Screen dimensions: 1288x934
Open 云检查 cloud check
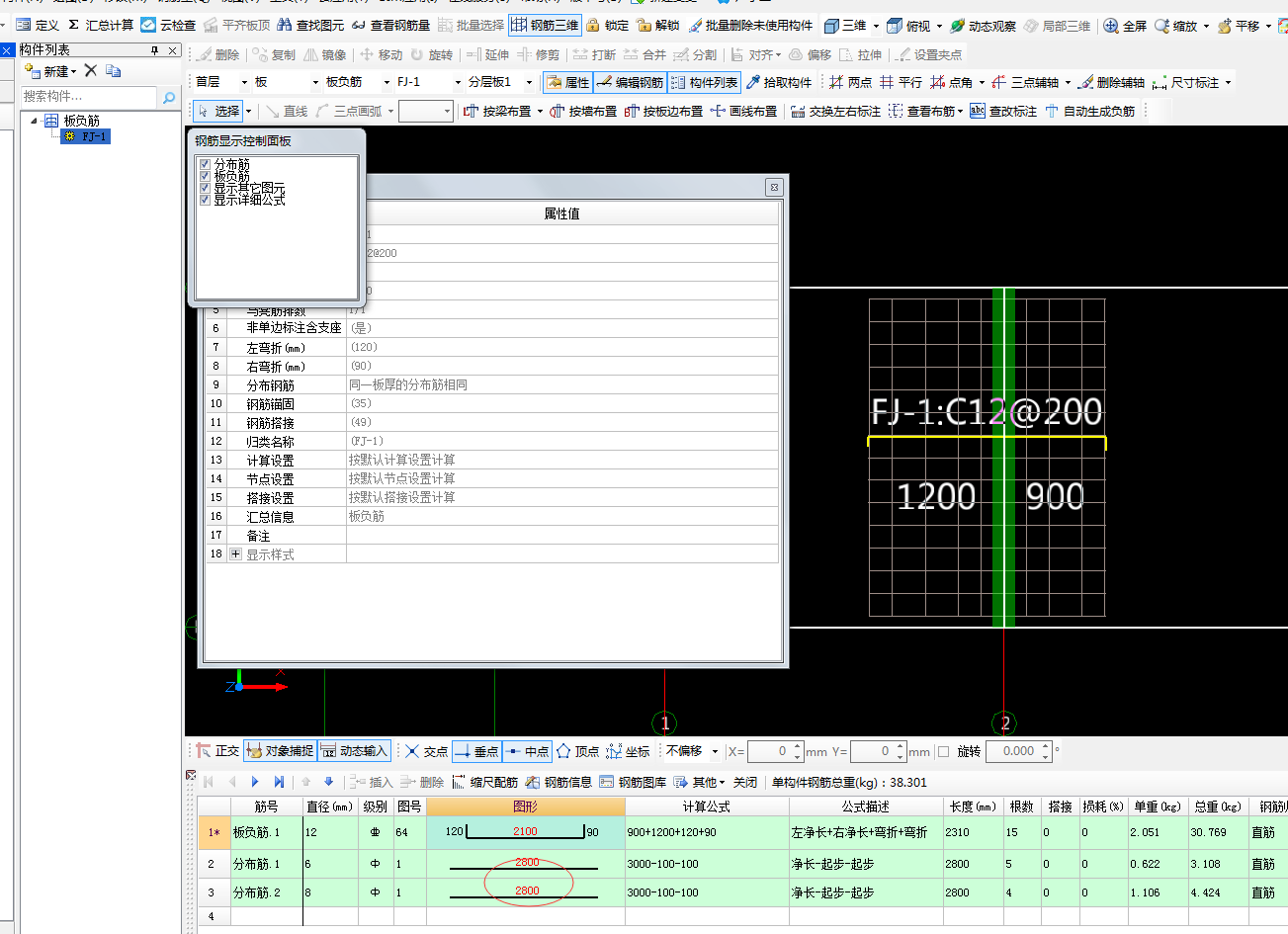pos(168,26)
